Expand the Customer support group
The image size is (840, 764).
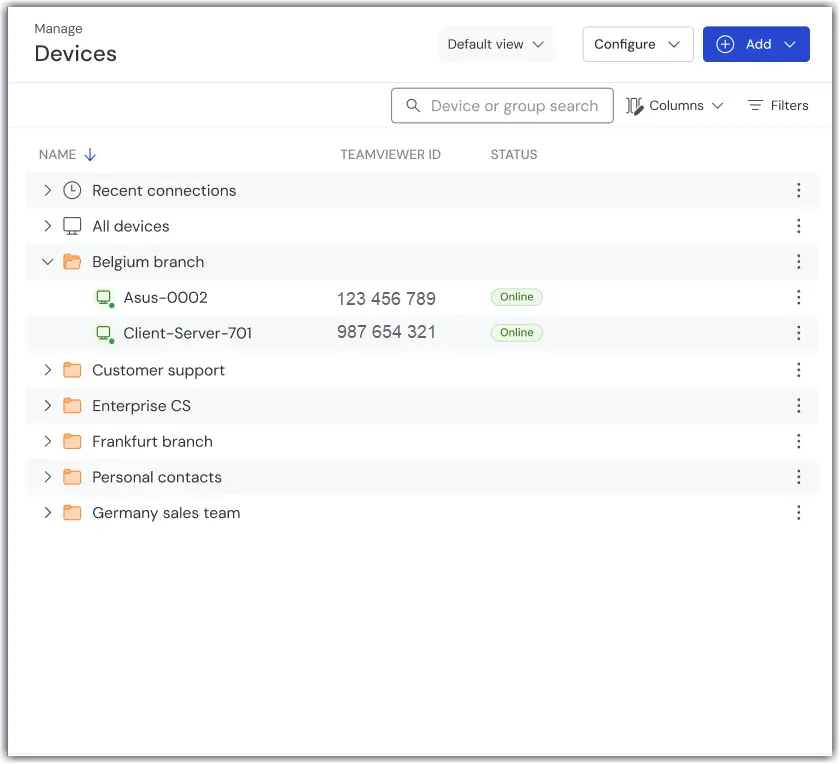click(48, 370)
